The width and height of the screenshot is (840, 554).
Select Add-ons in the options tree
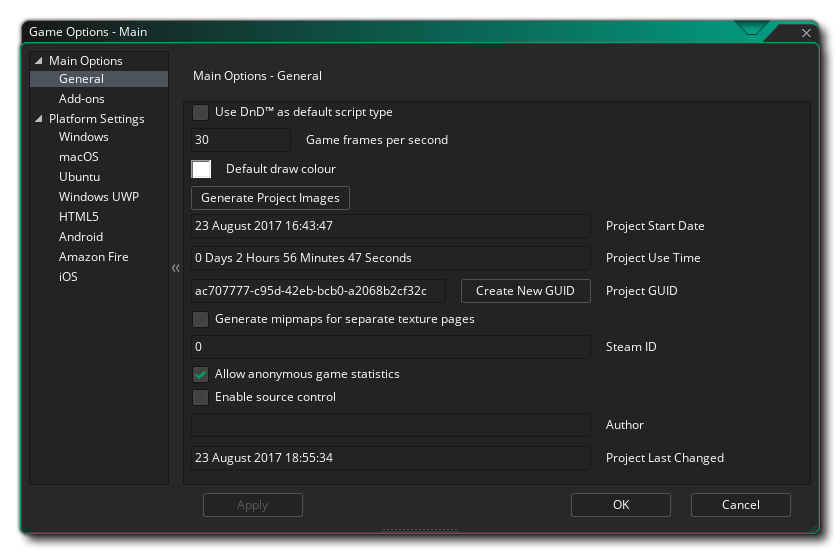pyautogui.click(x=81, y=99)
